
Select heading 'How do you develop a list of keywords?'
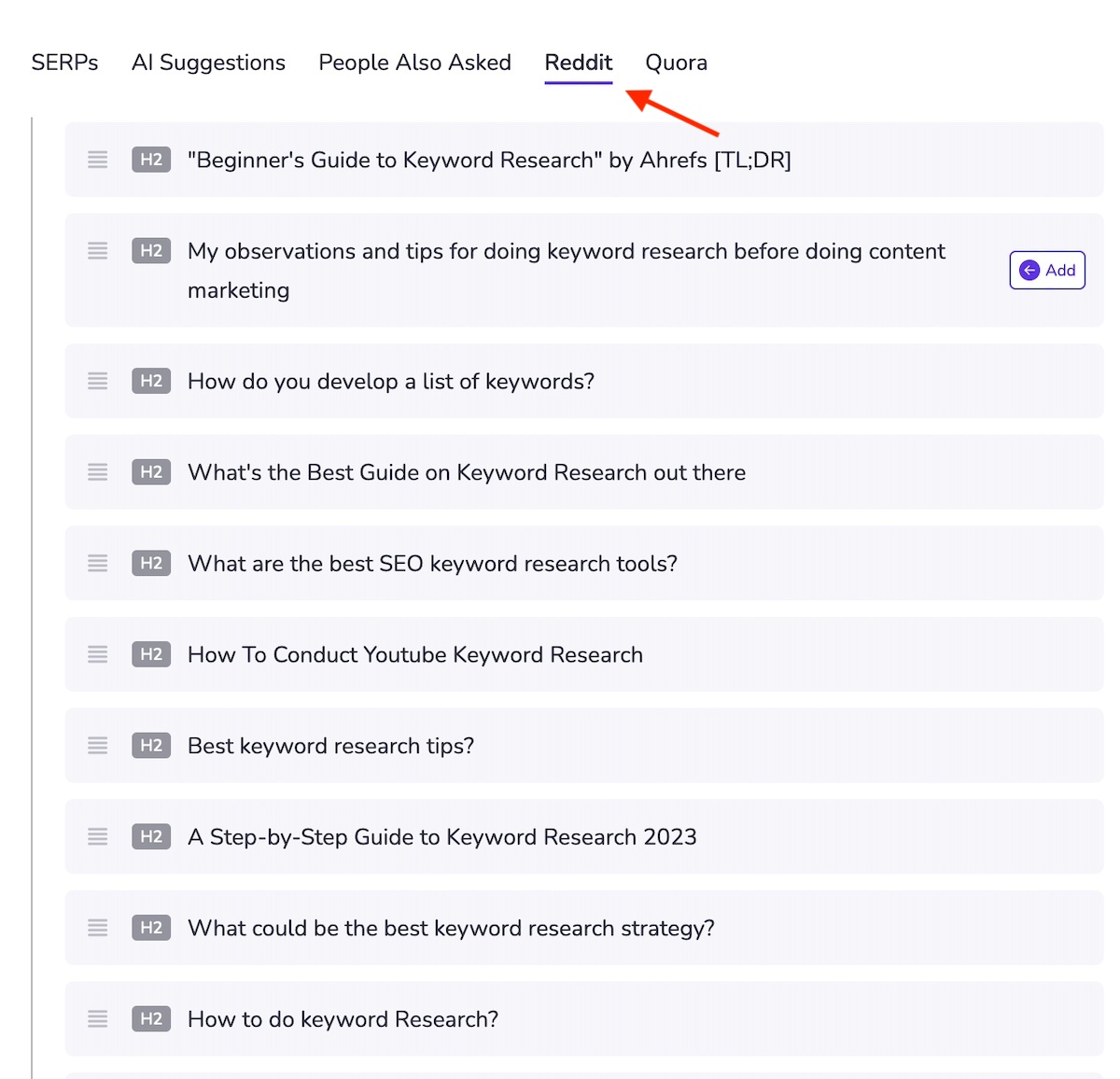tap(390, 382)
